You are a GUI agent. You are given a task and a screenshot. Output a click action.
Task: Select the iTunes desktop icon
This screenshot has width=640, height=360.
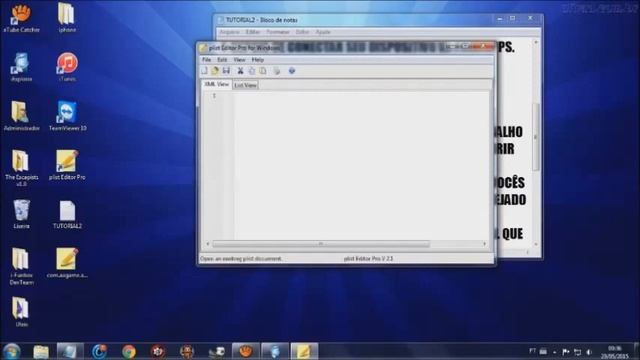[x=67, y=67]
